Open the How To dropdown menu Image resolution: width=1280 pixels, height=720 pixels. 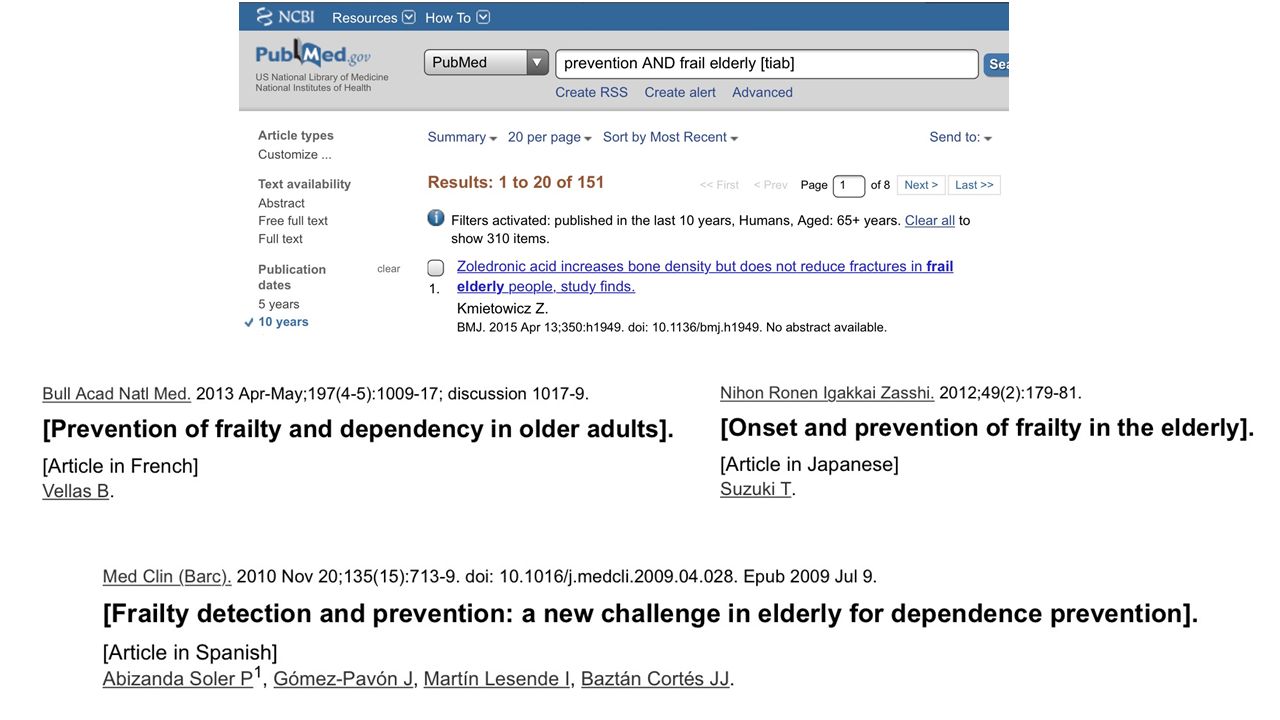point(457,17)
